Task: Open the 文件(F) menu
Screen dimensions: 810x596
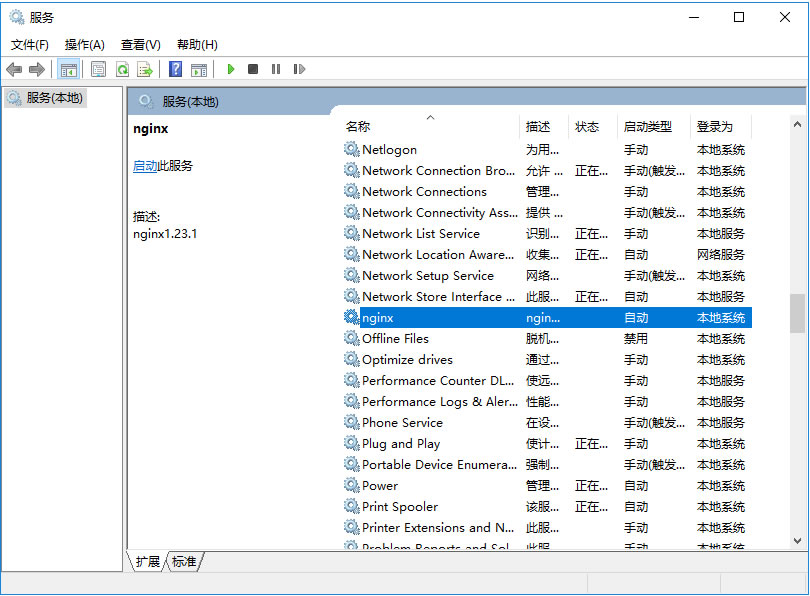Action: click(30, 45)
